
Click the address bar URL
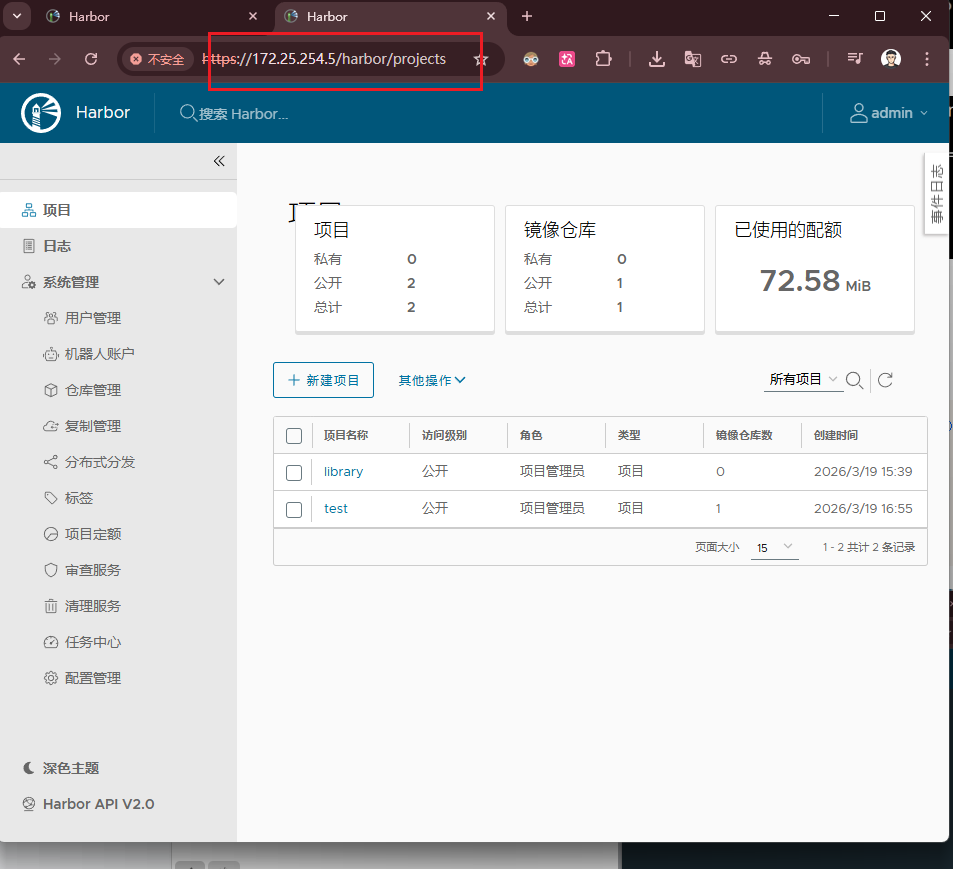pyautogui.click(x=324, y=59)
